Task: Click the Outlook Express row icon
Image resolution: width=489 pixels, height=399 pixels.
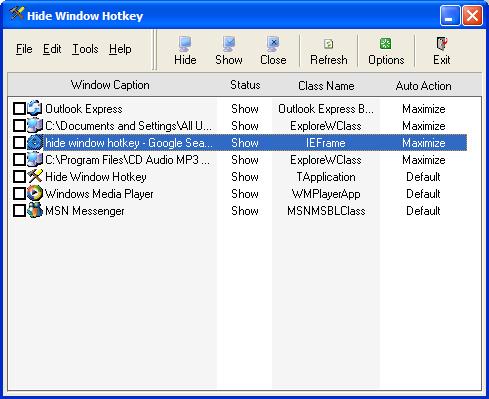Action: [x=35, y=108]
